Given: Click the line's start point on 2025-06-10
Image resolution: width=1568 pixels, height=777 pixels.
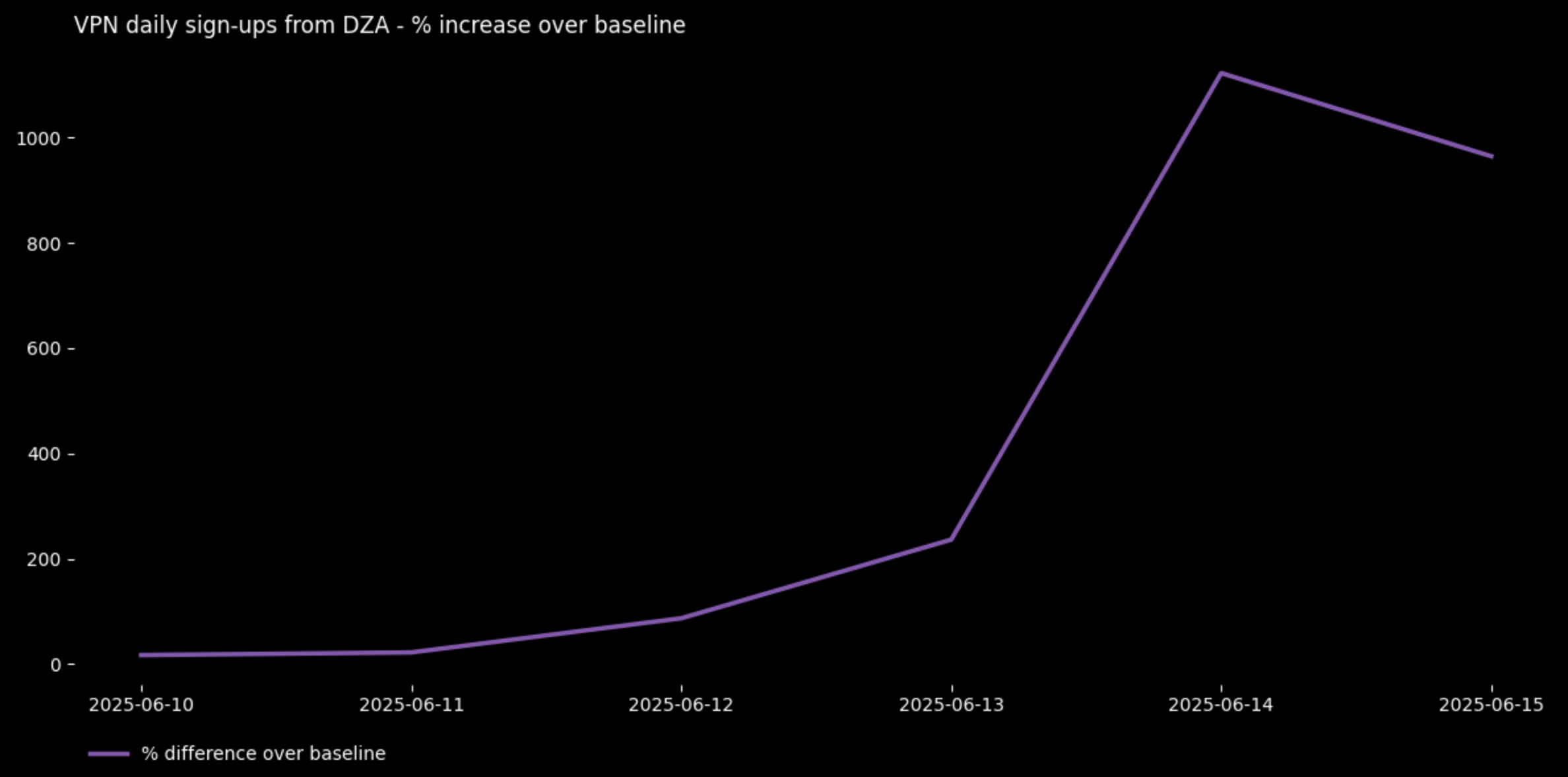Looking at the screenshot, I should [x=141, y=655].
